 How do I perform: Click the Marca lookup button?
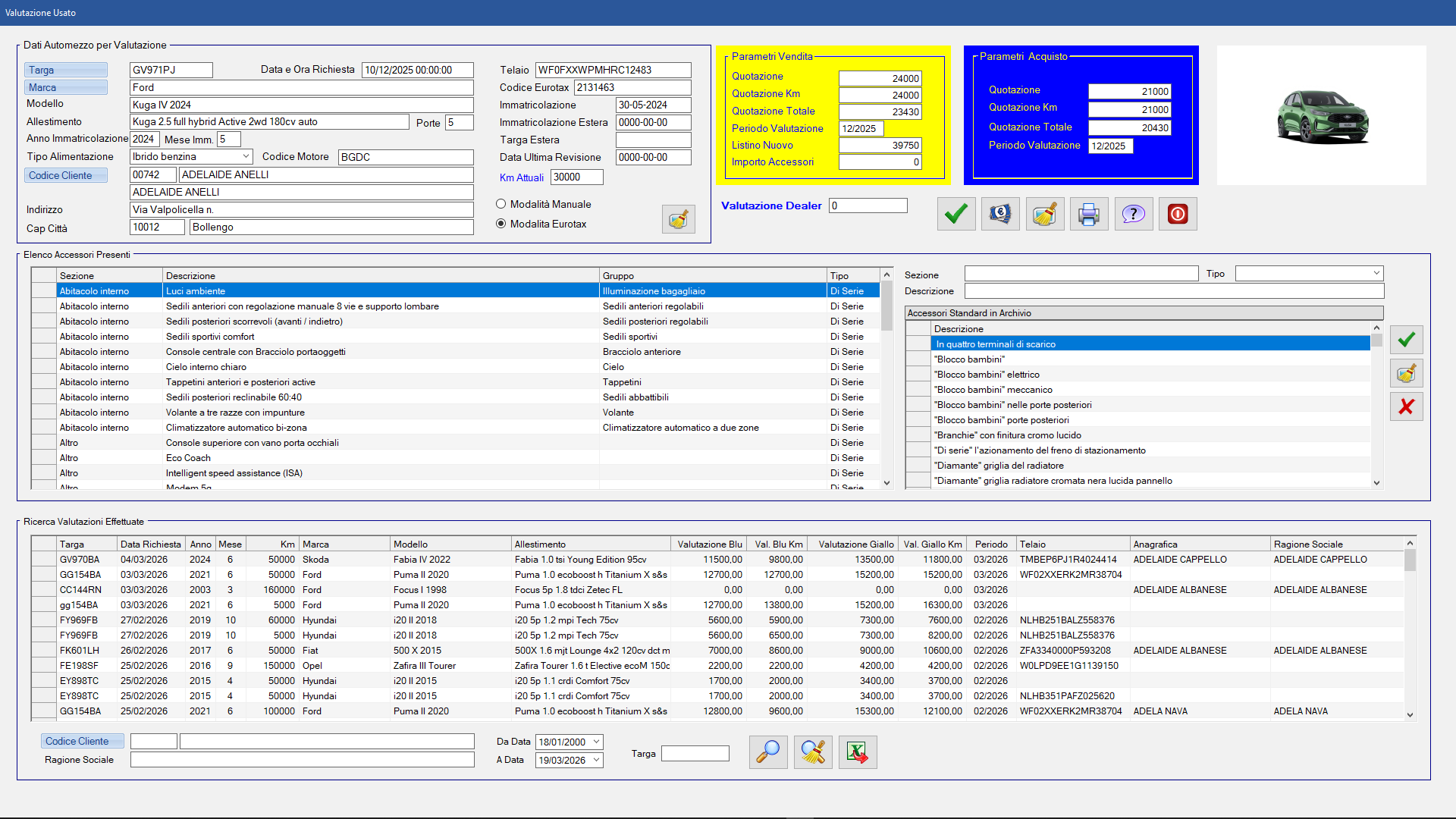click(x=65, y=87)
